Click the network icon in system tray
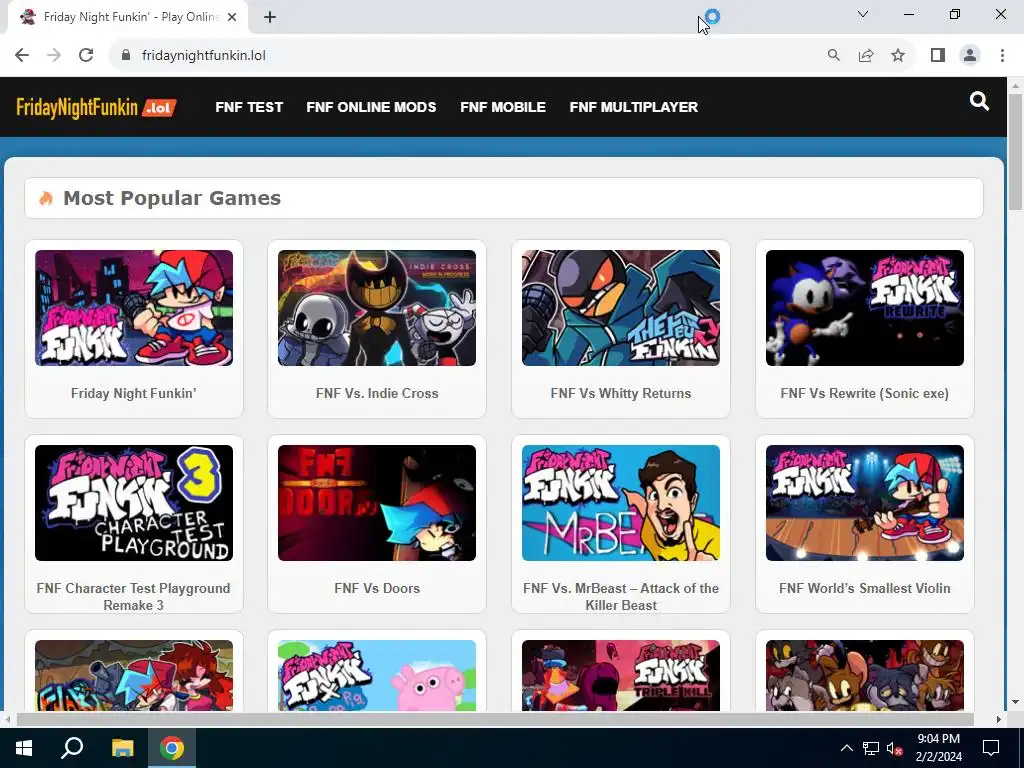 [871, 748]
